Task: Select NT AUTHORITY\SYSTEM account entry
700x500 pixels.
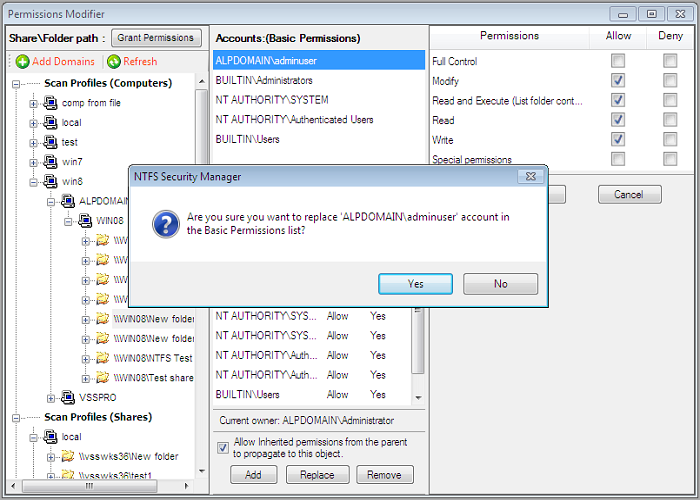Action: (x=272, y=100)
